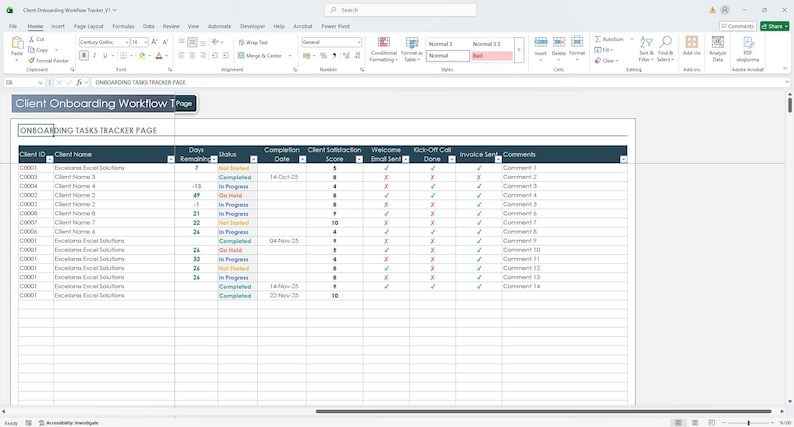This screenshot has width=794, height=427.
Task: Click the Decrease Font Size icon
Action: pyautogui.click(x=165, y=42)
